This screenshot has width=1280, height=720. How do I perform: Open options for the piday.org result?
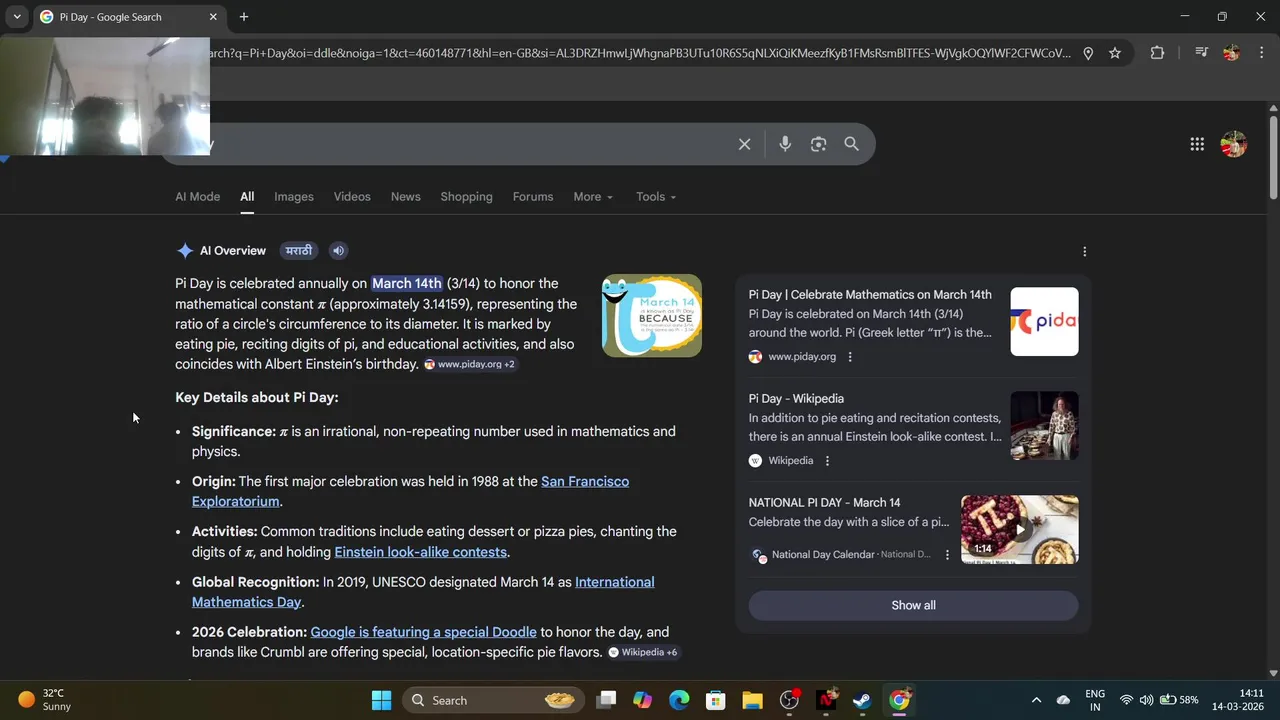coord(850,357)
